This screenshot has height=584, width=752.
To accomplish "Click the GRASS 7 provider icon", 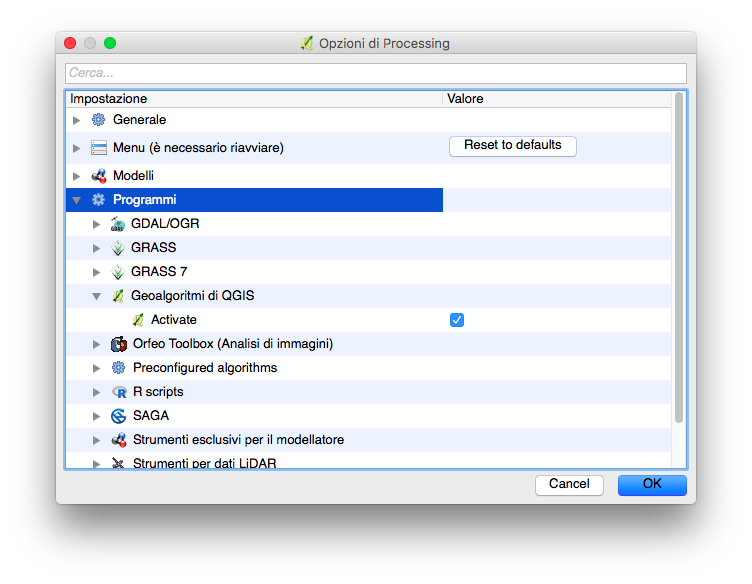I will 118,272.
